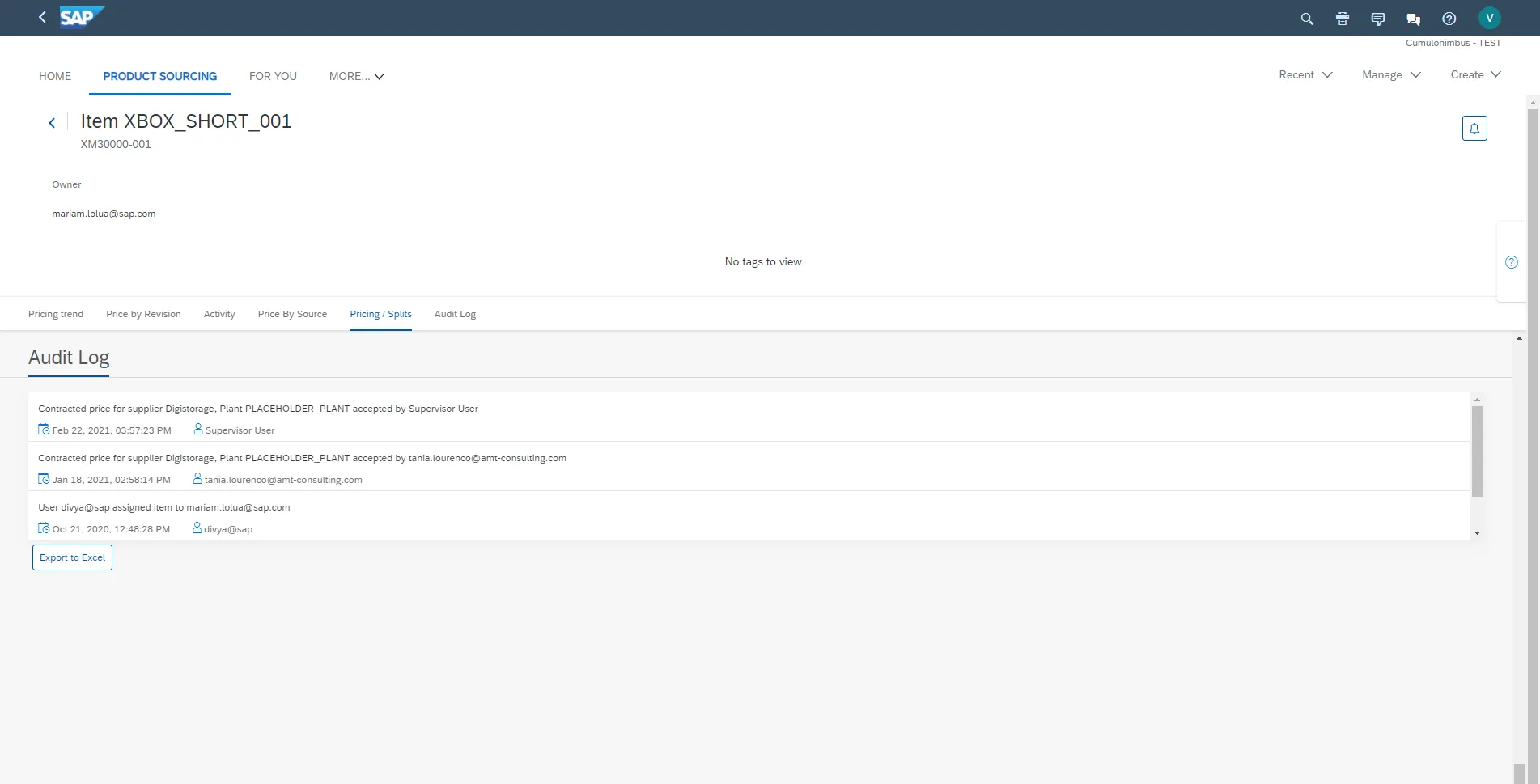Open the Manage dropdown

pos(1391,74)
